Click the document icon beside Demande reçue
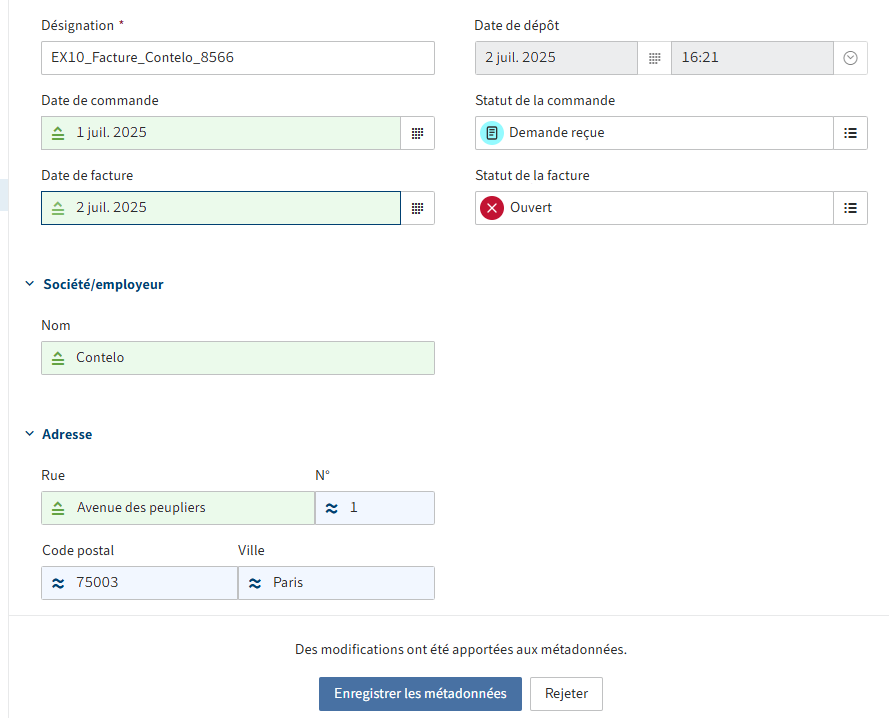This screenshot has width=889, height=718. coord(492,133)
